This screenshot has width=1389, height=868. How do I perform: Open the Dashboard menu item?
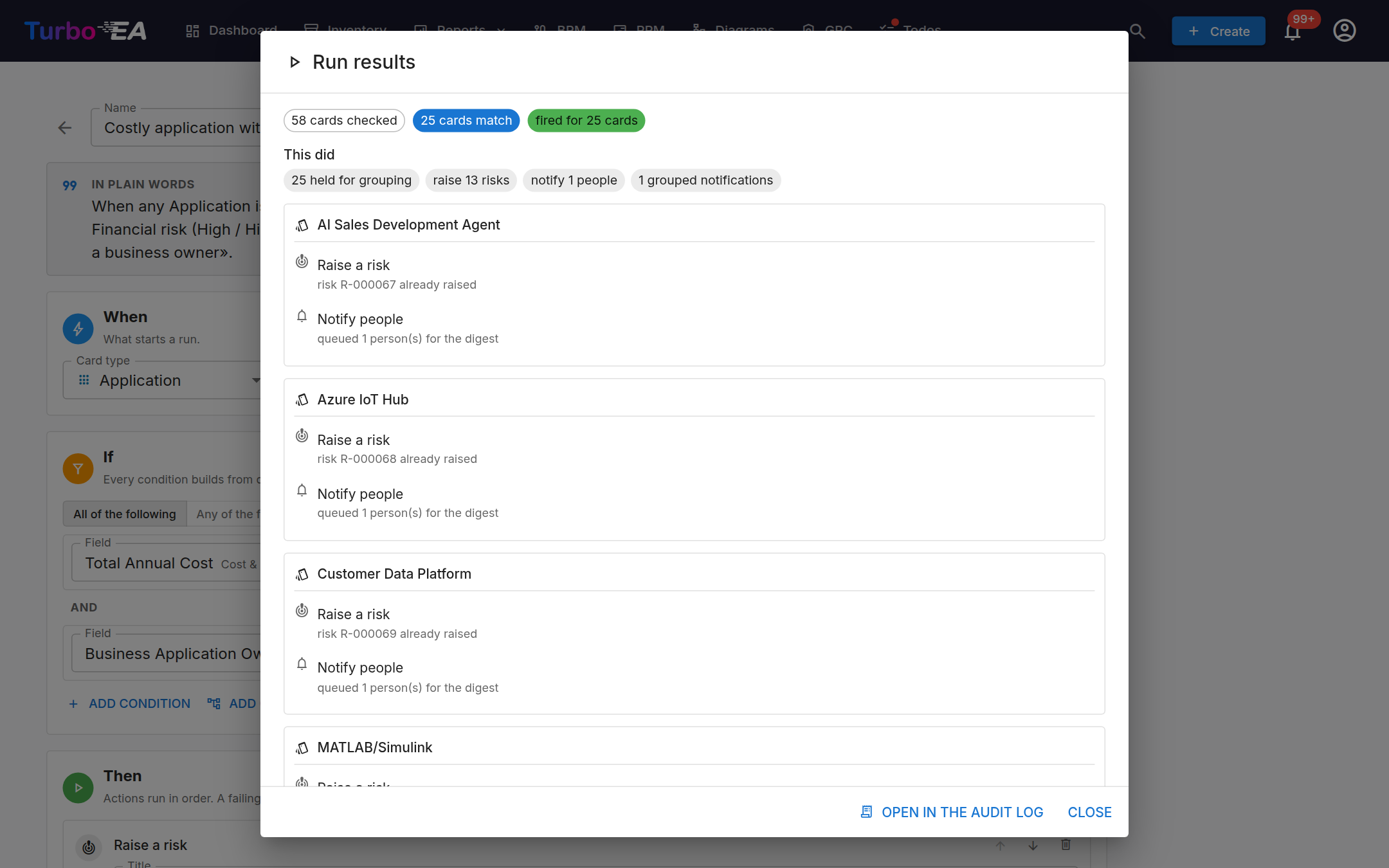coord(232,31)
